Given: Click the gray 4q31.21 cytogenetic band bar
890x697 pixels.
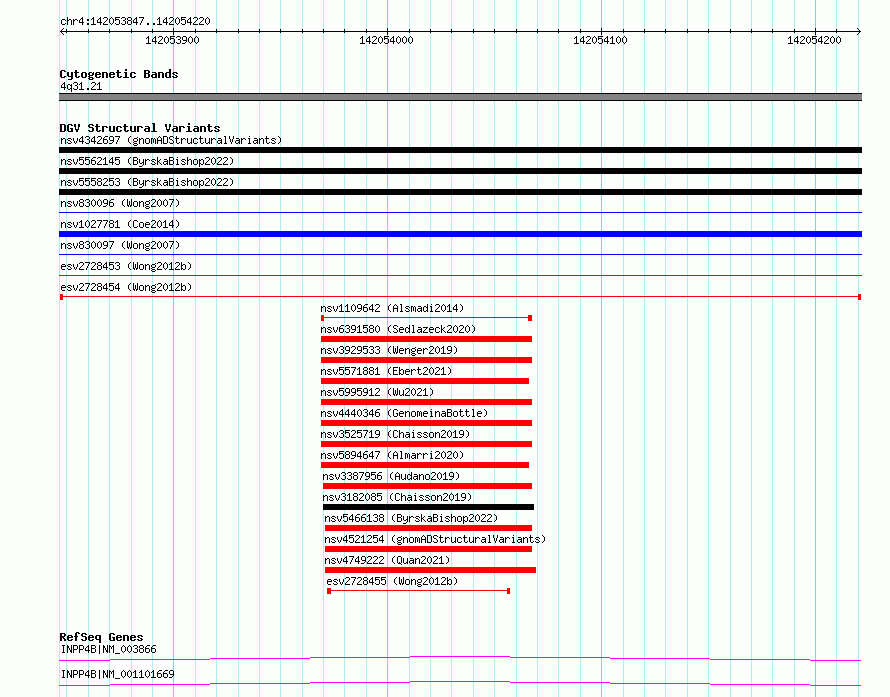Looking at the screenshot, I should [460, 97].
